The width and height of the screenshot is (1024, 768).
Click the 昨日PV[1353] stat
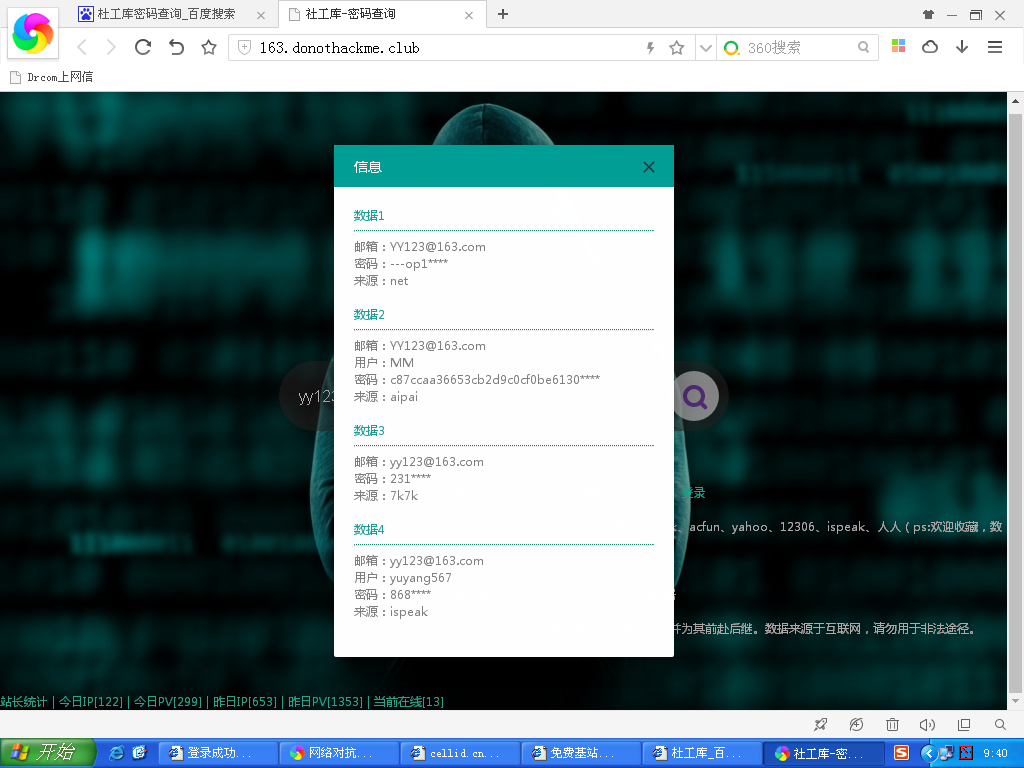[325, 701]
